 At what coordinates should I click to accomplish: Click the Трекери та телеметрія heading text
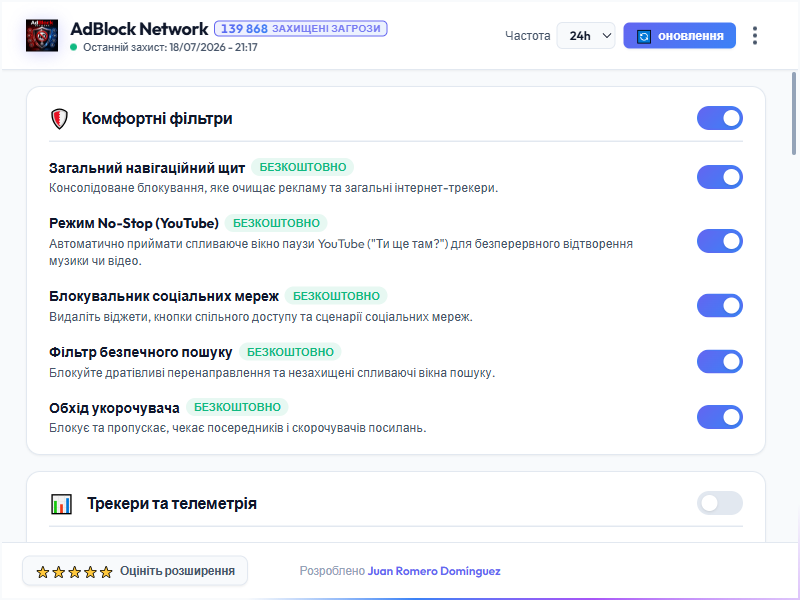click(172, 504)
